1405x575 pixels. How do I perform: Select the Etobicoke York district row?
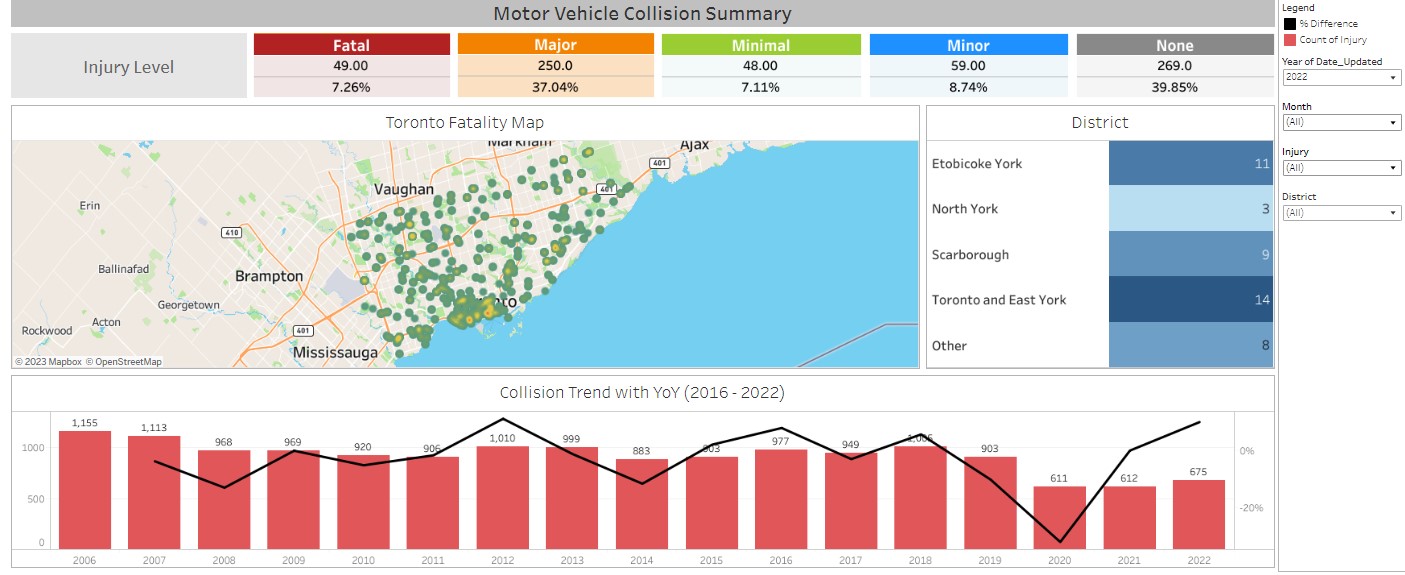click(x=1190, y=163)
